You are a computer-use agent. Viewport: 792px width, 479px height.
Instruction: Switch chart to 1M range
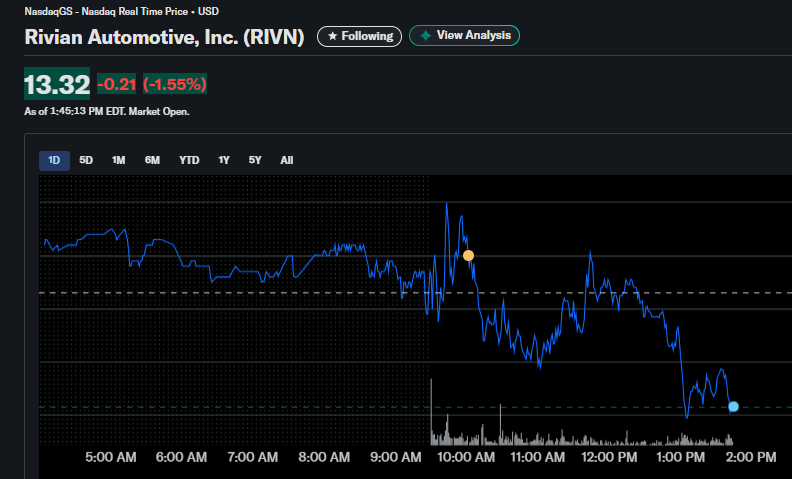118,161
